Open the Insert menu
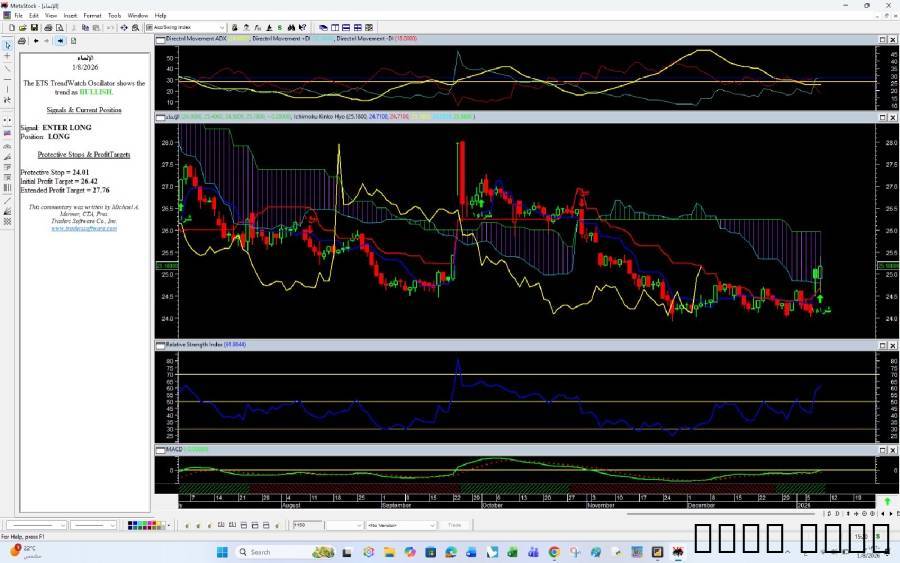 pyautogui.click(x=70, y=15)
